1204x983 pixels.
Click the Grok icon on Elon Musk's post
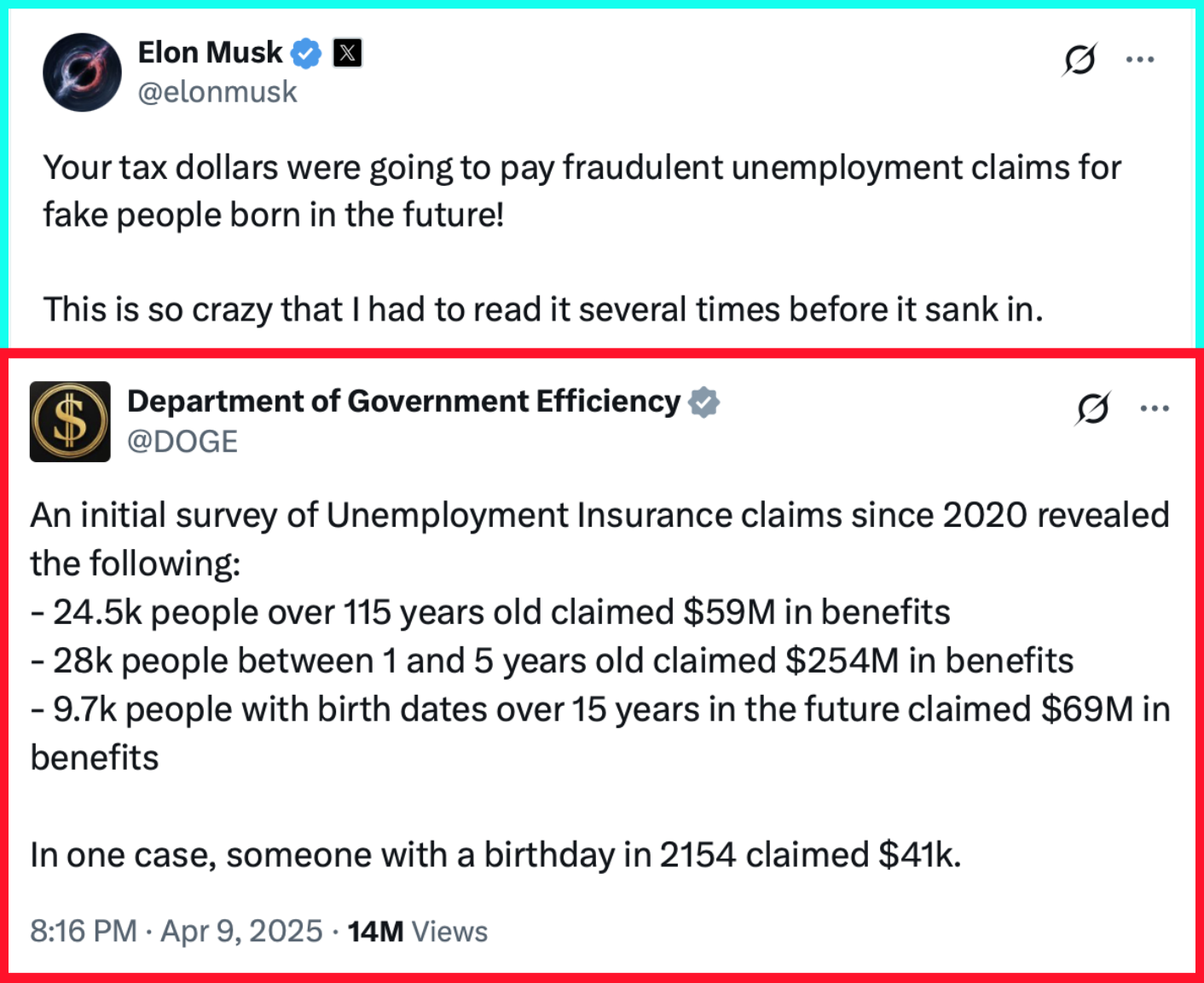pyautogui.click(x=1080, y=60)
